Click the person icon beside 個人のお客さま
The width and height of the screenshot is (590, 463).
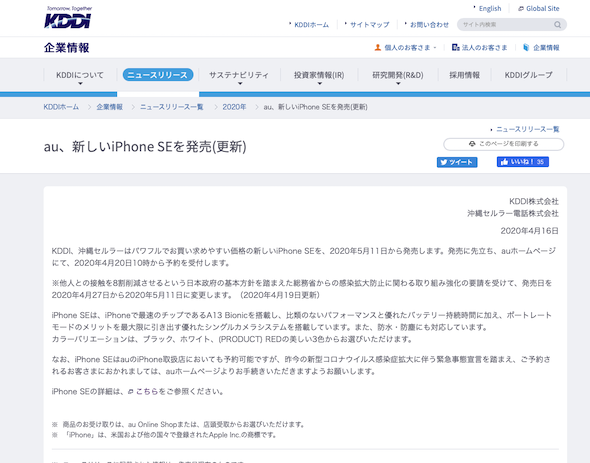pos(377,47)
